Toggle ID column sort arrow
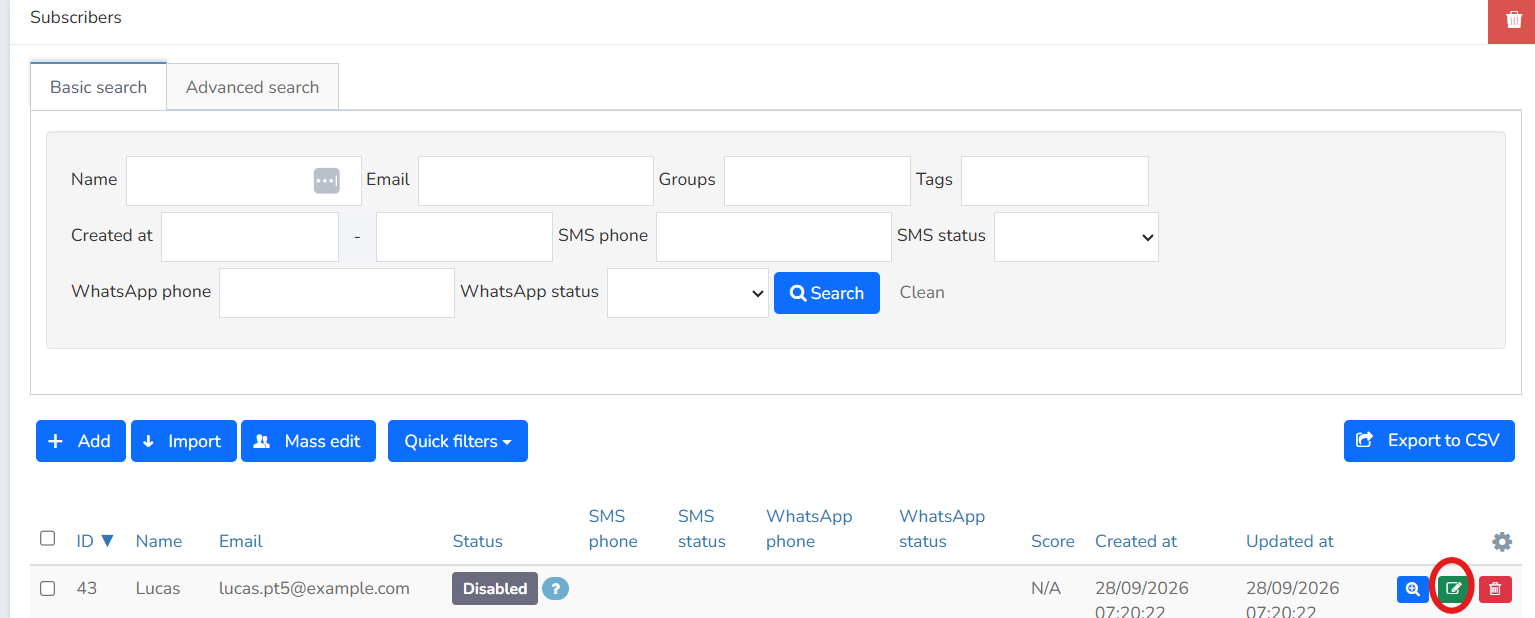 coord(107,541)
